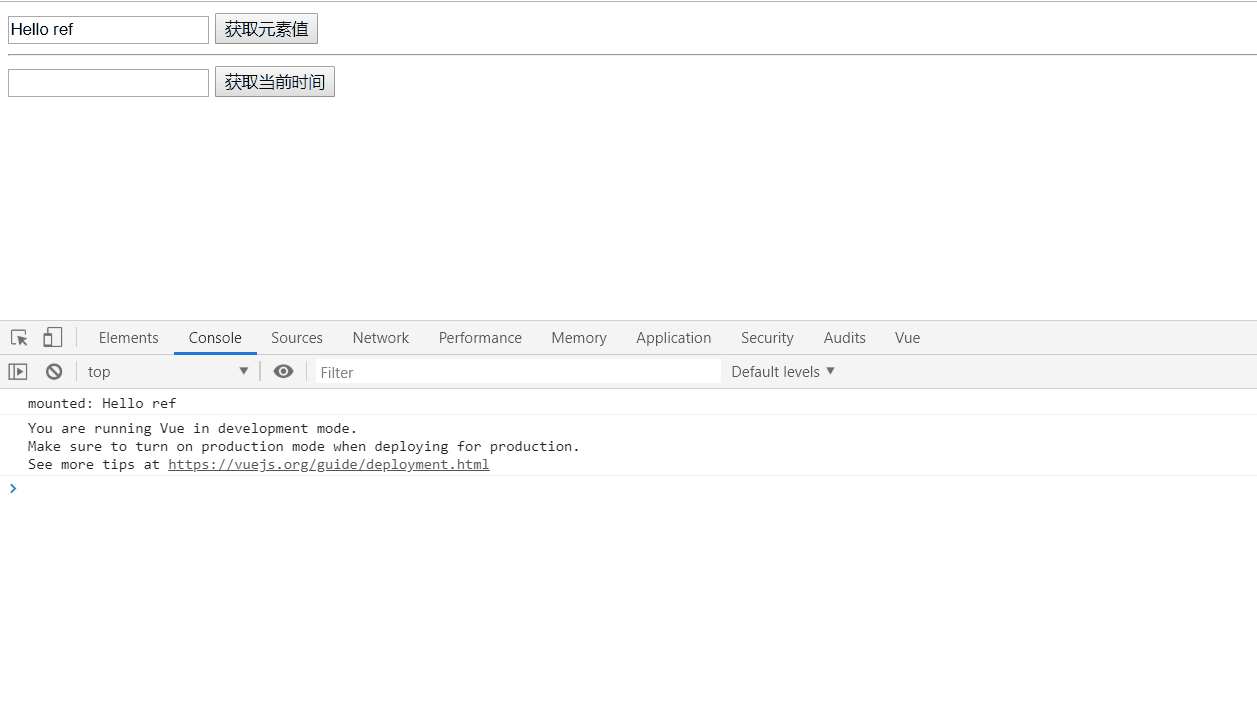
Task: Show the console sidebar panel icon
Action: [18, 372]
